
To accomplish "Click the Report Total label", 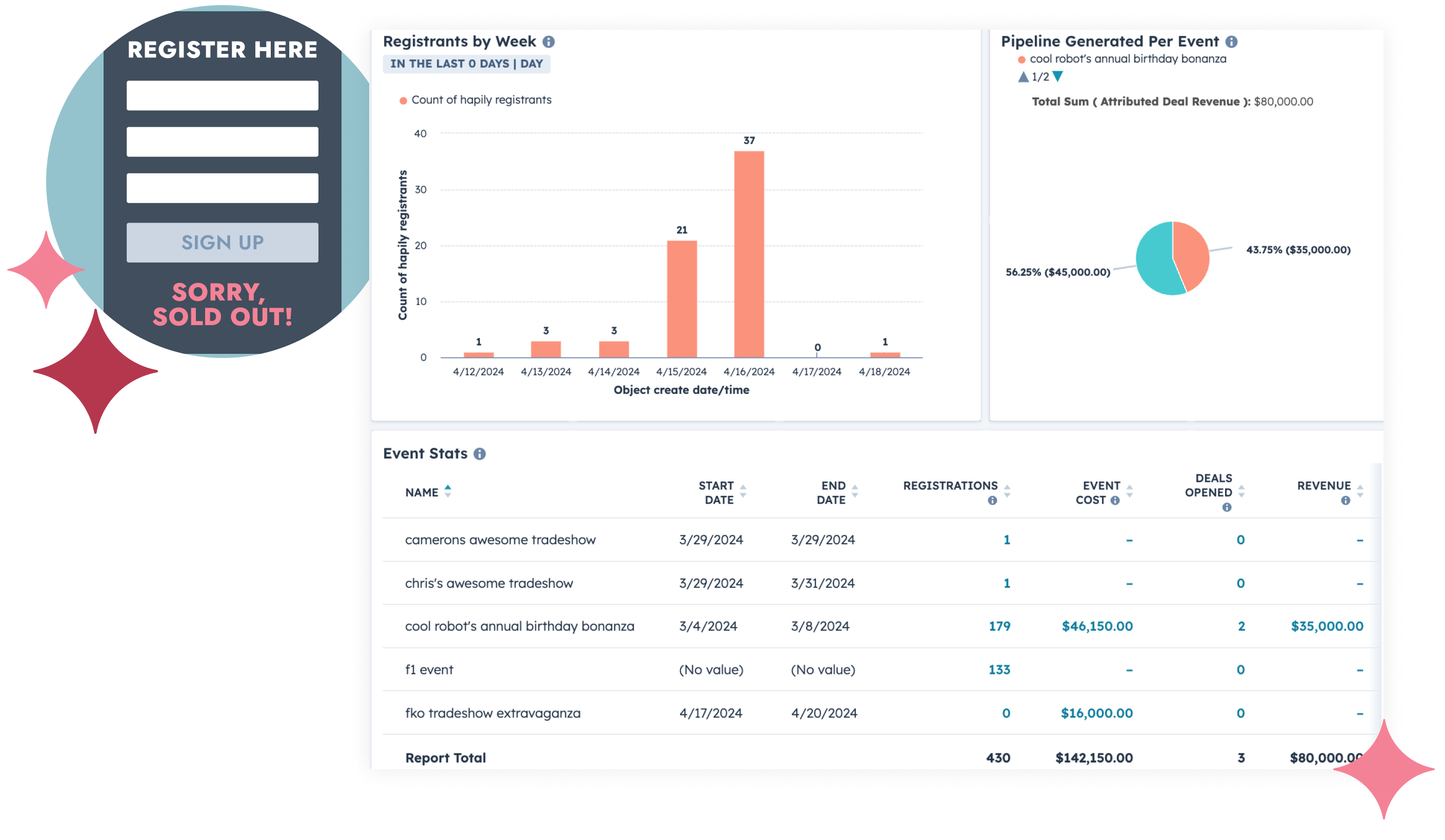I will (446, 758).
